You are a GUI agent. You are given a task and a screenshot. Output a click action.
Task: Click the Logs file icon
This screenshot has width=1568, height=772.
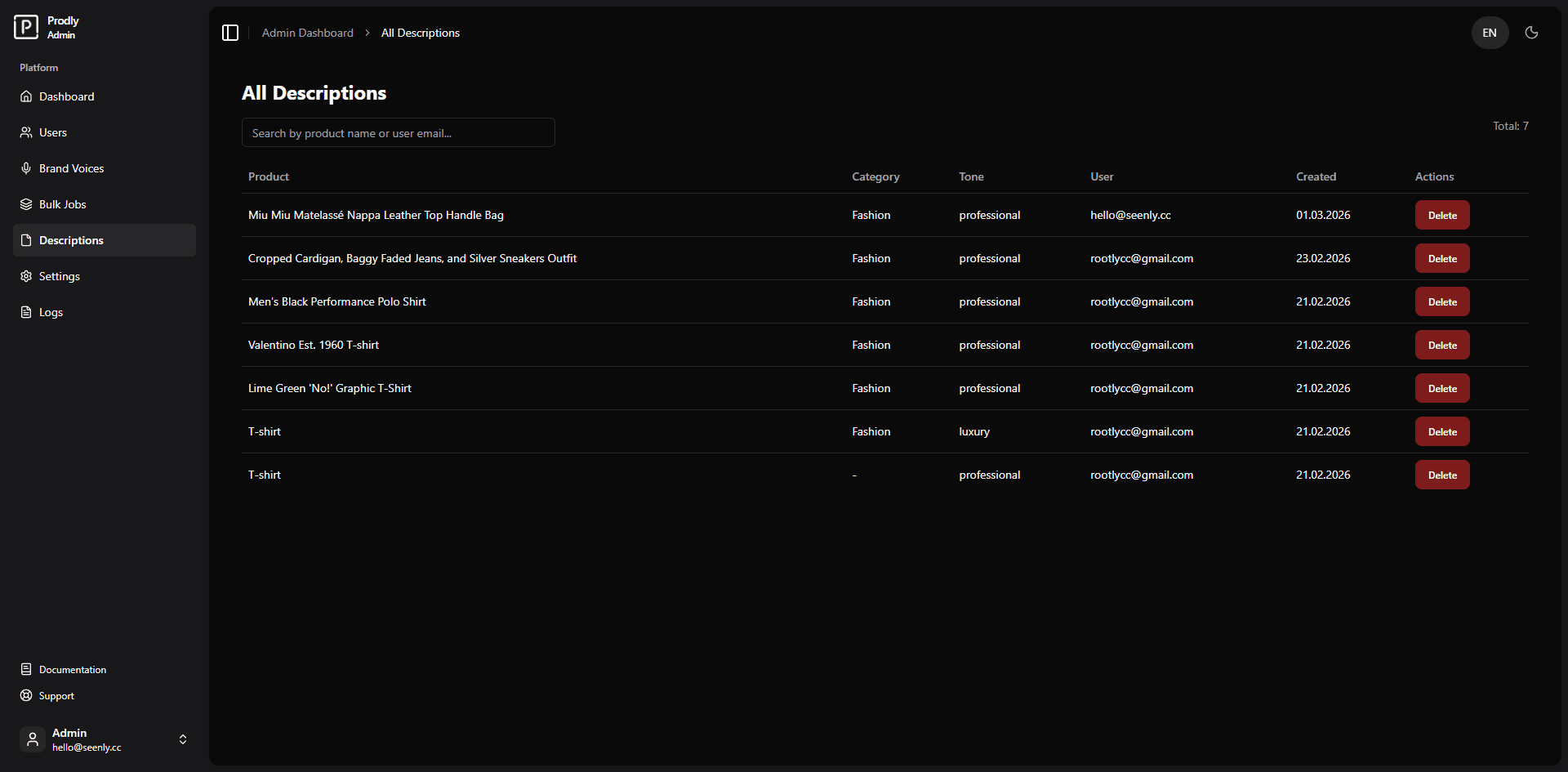tap(26, 312)
